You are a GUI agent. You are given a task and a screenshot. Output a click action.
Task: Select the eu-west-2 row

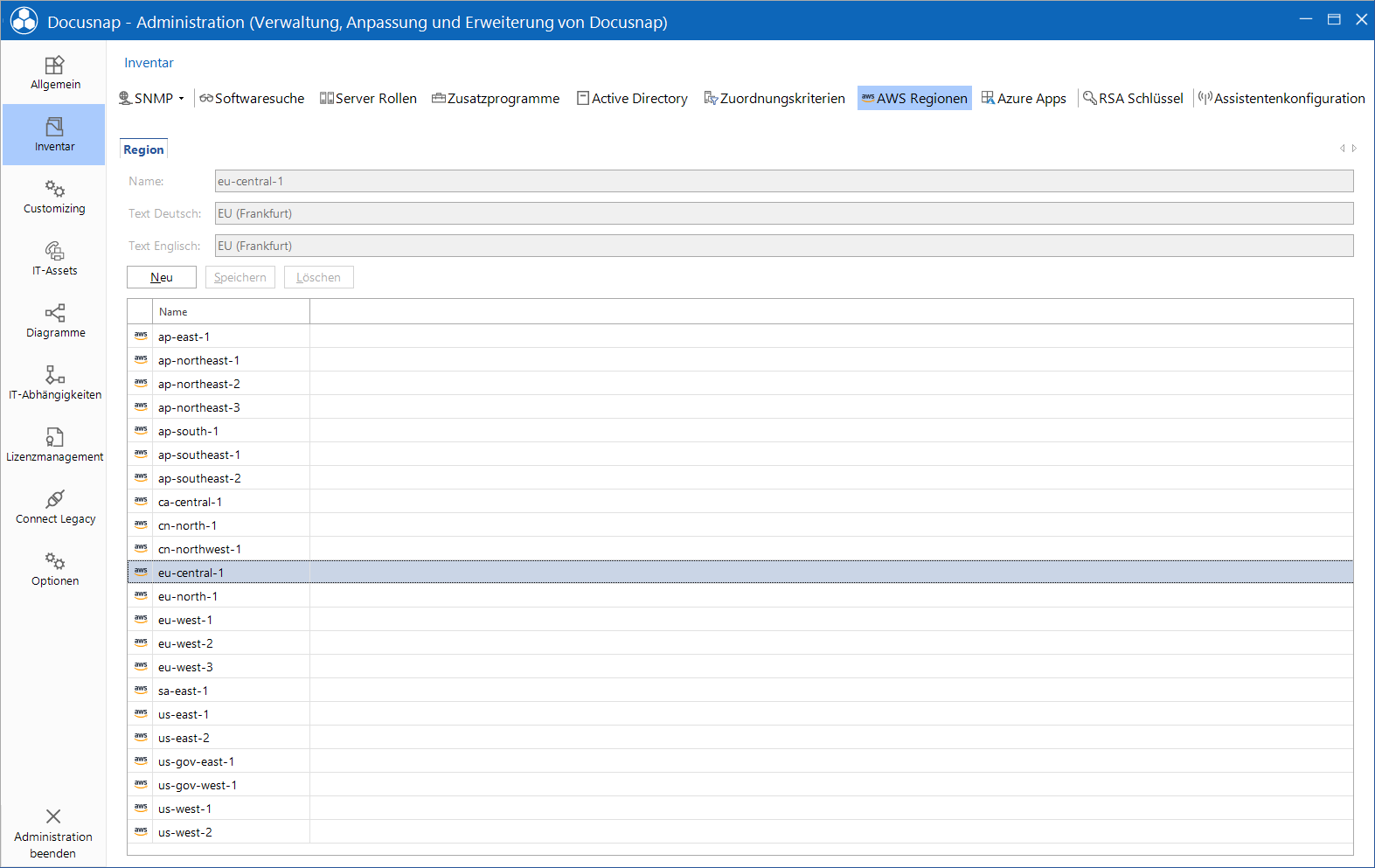coord(740,643)
